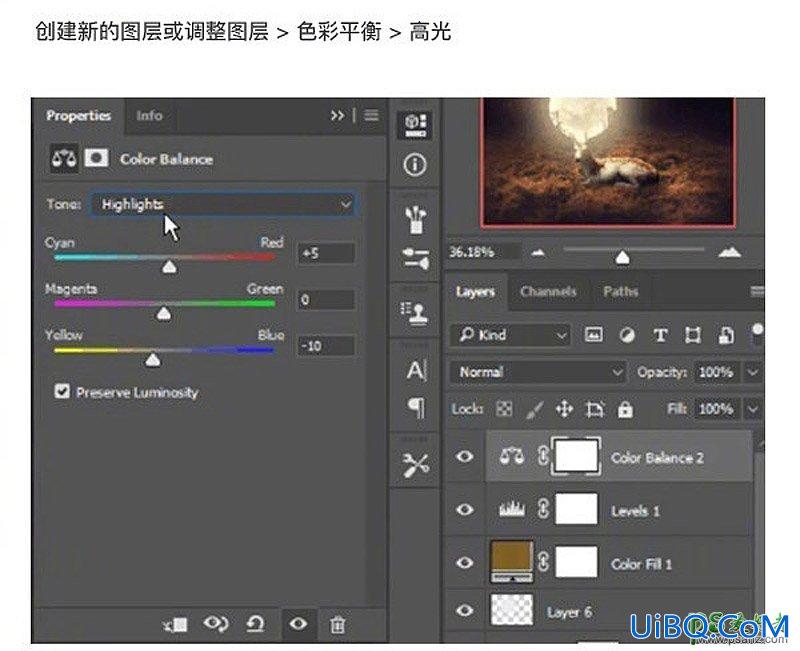The width and height of the screenshot is (800, 651).
Task: Click the lock all padlock icon
Action: point(625,409)
